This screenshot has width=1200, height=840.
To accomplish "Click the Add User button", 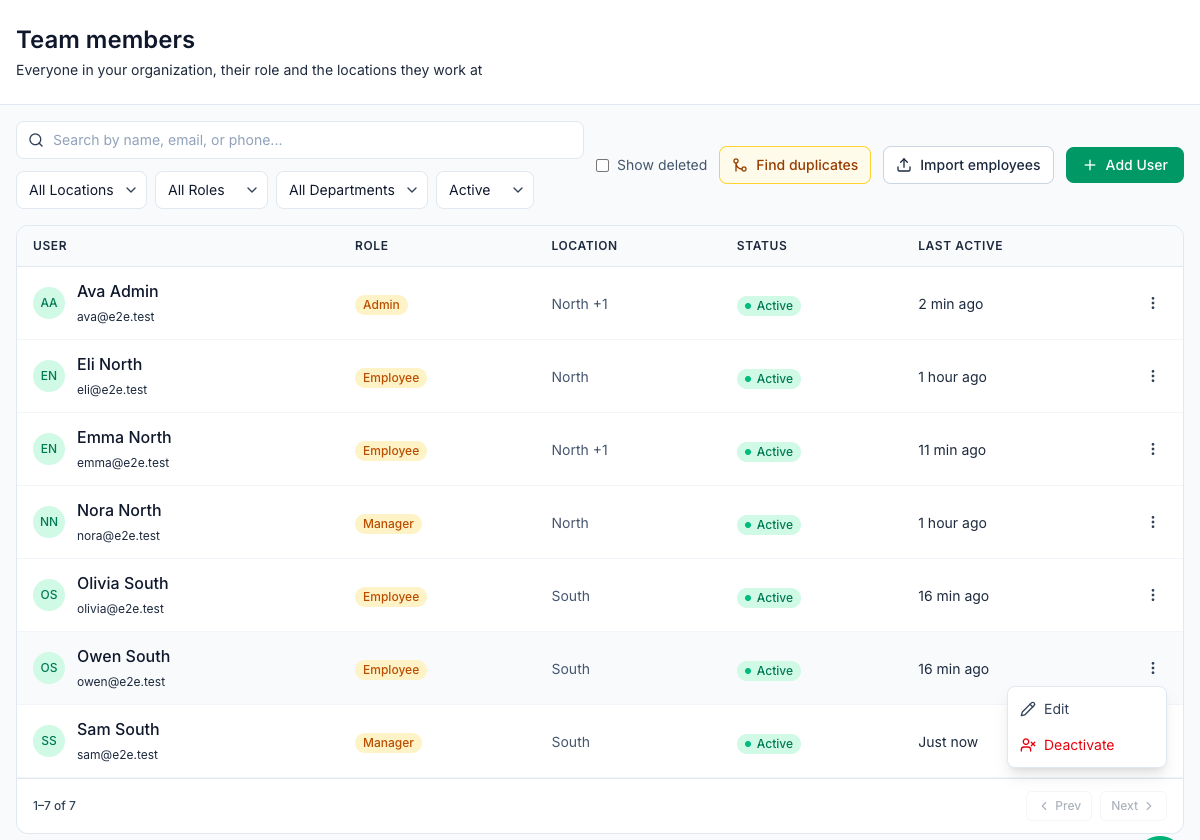I will [x=1125, y=165].
